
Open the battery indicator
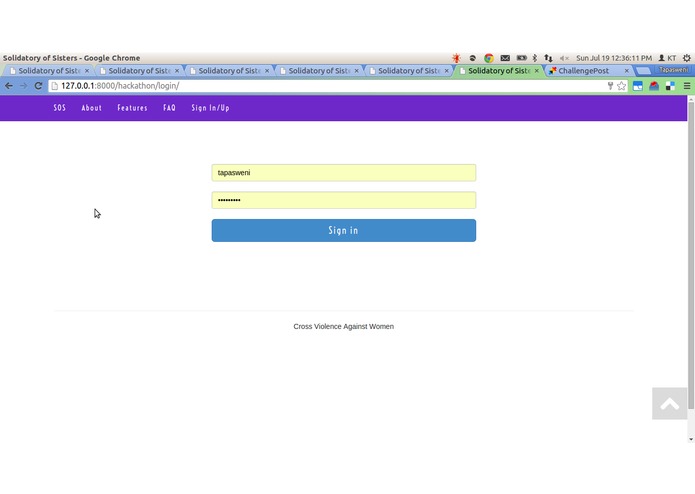point(521,58)
